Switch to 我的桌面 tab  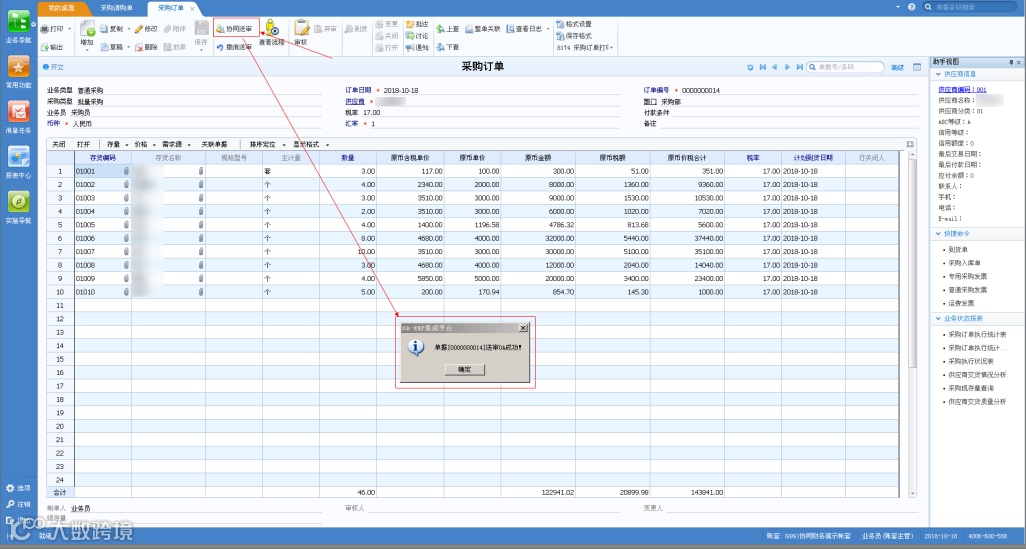(x=62, y=9)
